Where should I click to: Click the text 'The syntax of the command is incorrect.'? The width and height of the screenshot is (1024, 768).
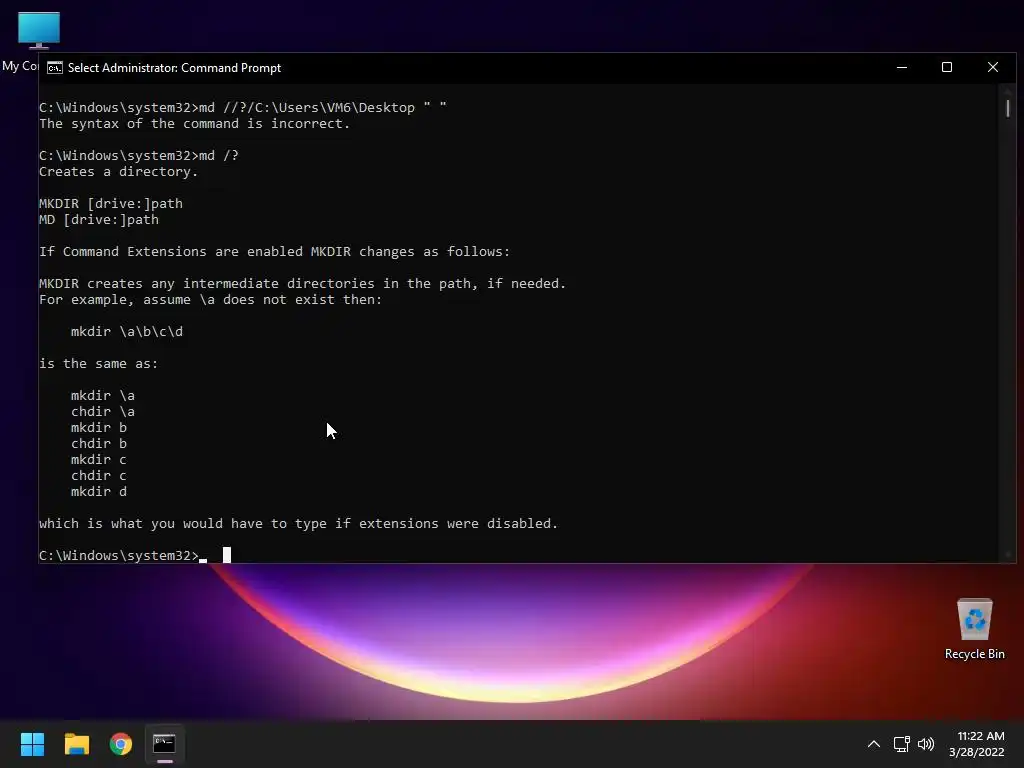195,123
